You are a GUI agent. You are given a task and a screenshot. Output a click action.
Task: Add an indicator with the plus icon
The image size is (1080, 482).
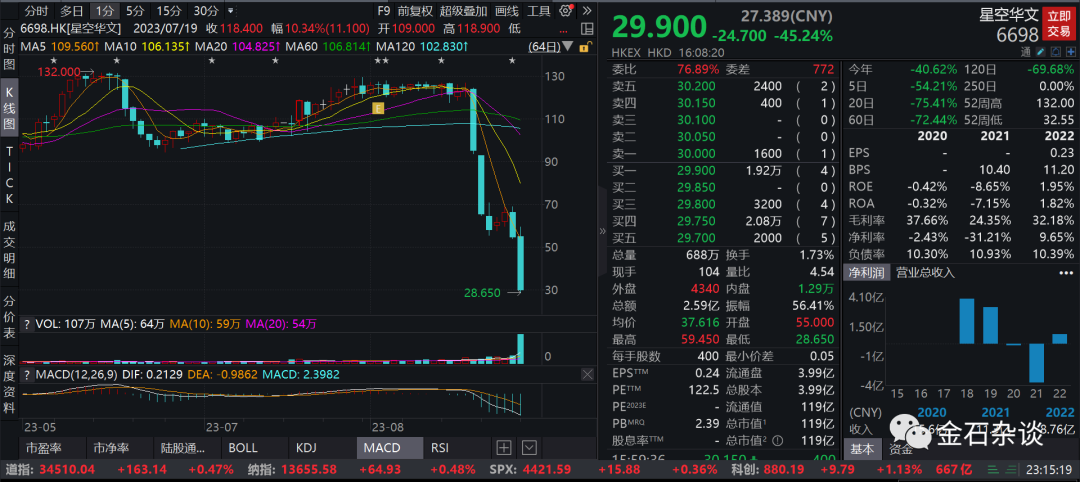pyautogui.click(x=504, y=447)
